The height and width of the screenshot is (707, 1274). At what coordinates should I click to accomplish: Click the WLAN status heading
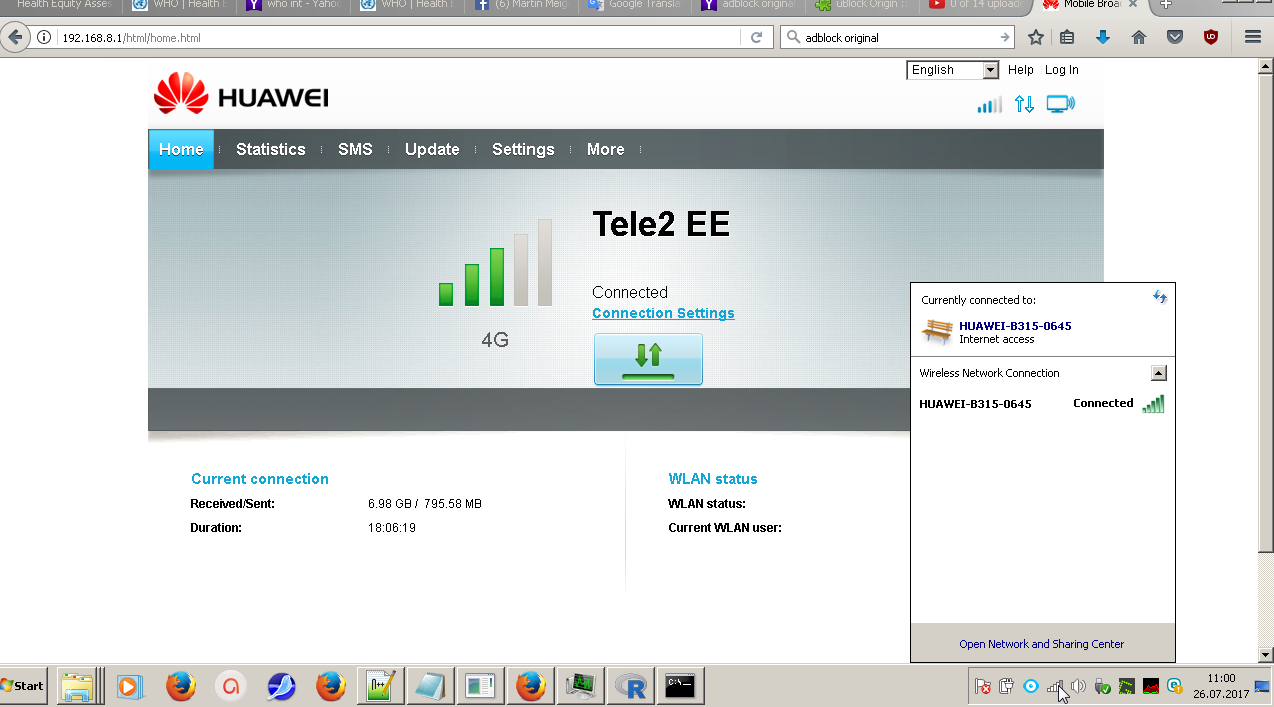(713, 479)
